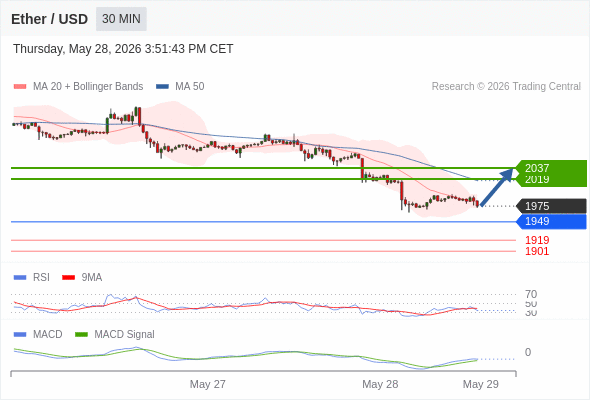Click the MA 20 + Bollinger Bands red swatch
Image resolution: width=590 pixels, height=400 pixels.
pos(20,87)
